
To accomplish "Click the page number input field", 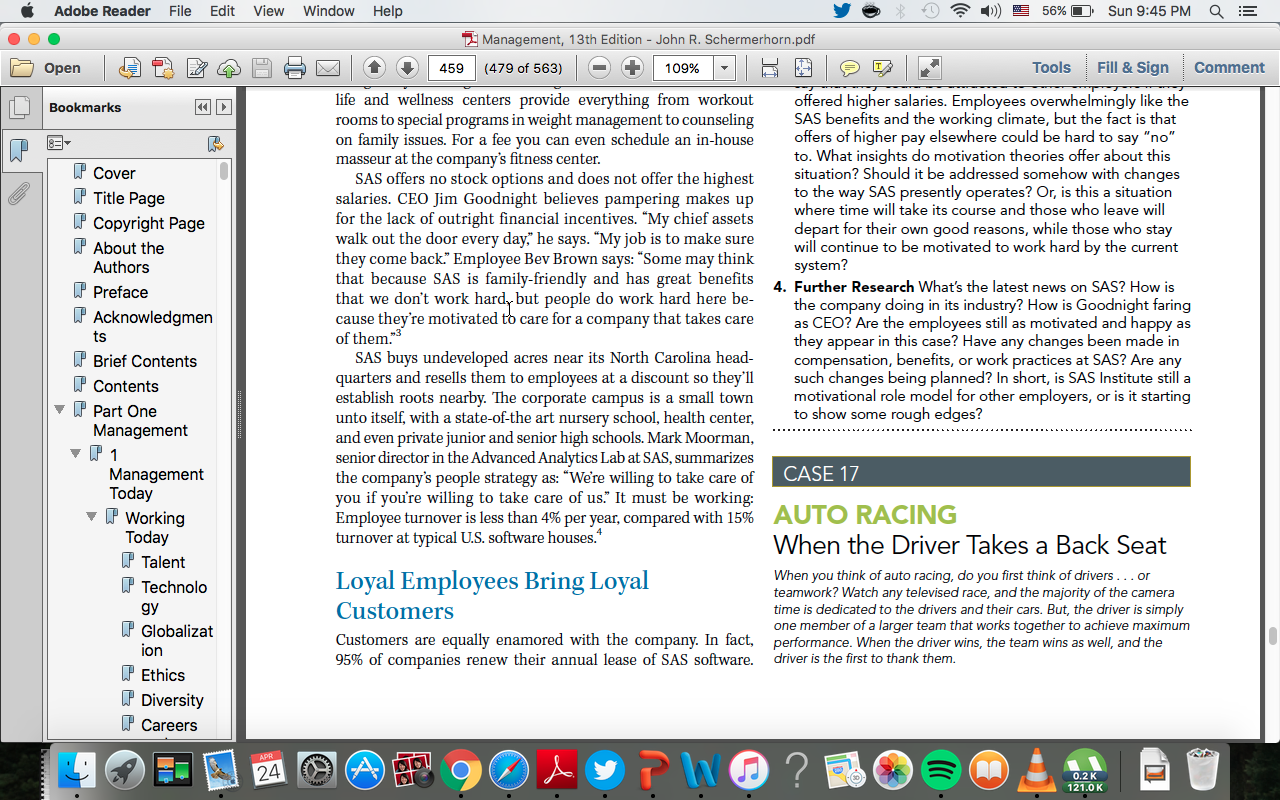I will click(x=451, y=68).
